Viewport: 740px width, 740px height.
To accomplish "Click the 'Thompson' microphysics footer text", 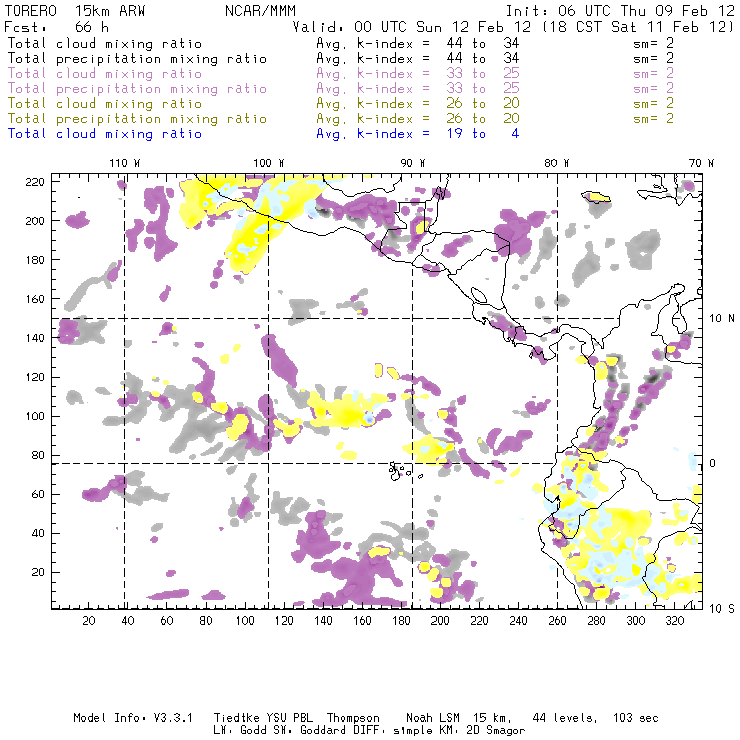I will 353,718.
